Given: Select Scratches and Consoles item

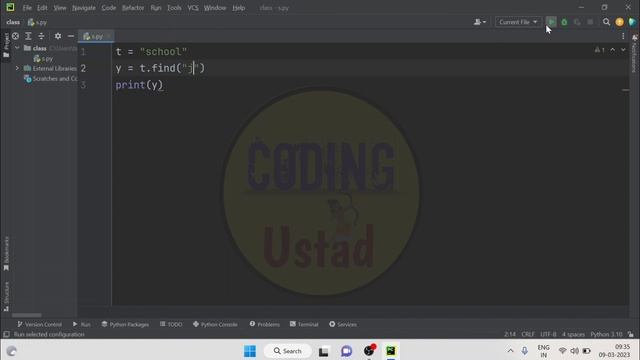Looking at the screenshot, I should tap(51, 78).
